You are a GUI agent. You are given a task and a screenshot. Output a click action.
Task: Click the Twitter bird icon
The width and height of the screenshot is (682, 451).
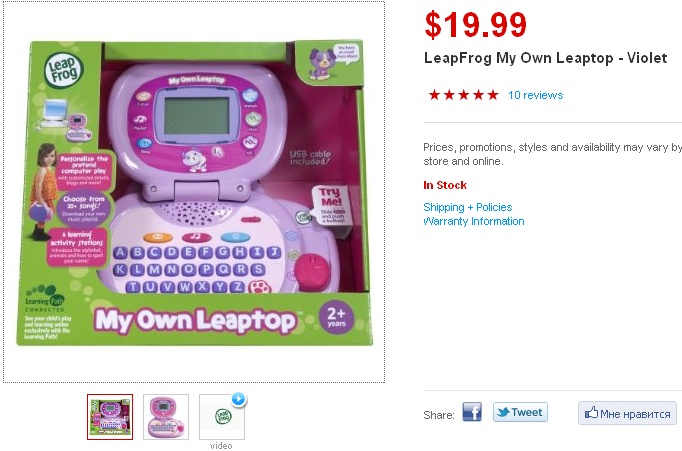pos(503,412)
